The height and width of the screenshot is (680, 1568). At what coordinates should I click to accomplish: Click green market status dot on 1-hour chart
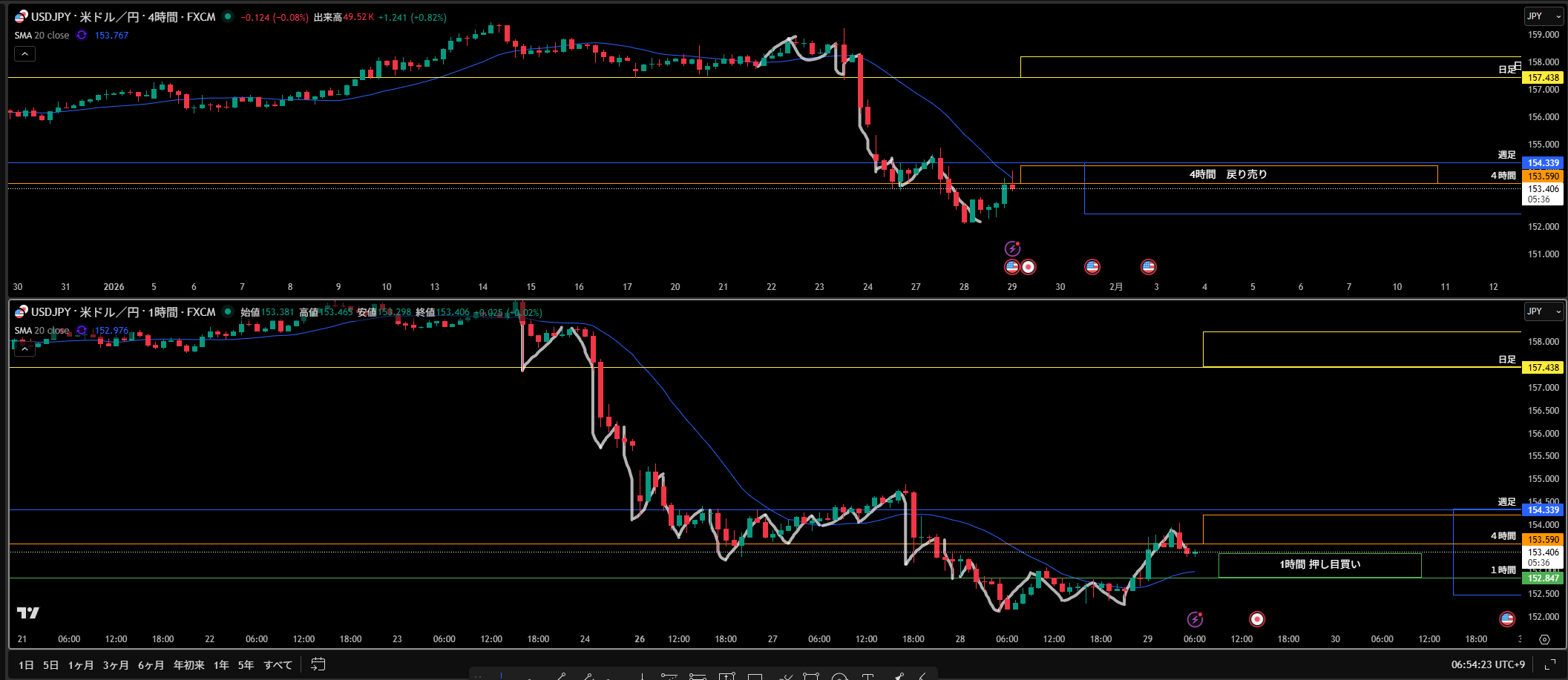(228, 311)
